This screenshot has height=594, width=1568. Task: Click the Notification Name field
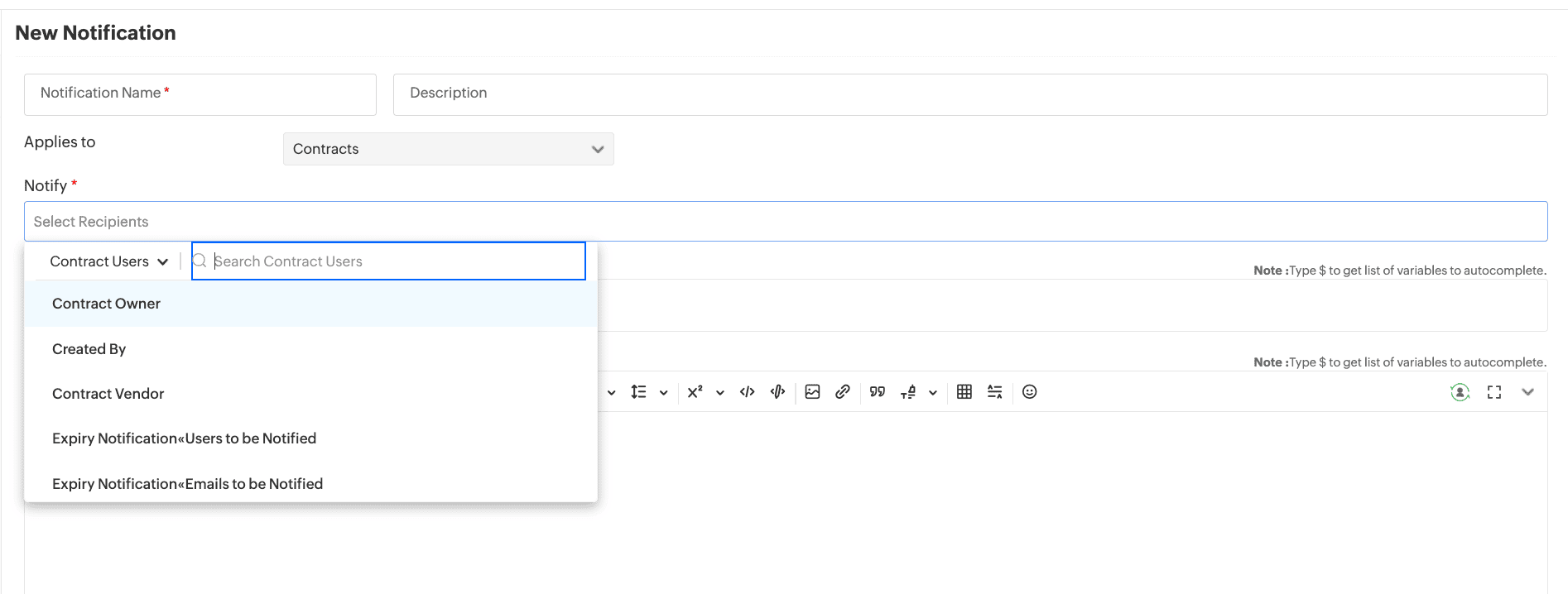click(x=200, y=93)
